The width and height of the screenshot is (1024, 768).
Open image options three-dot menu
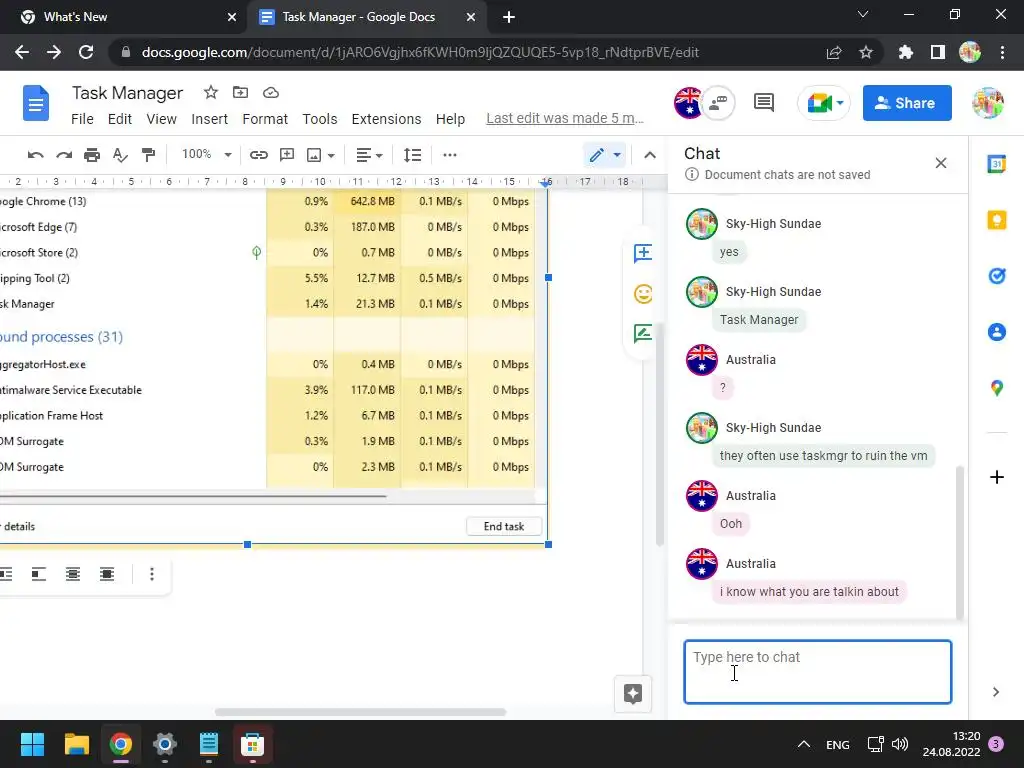pyautogui.click(x=152, y=574)
